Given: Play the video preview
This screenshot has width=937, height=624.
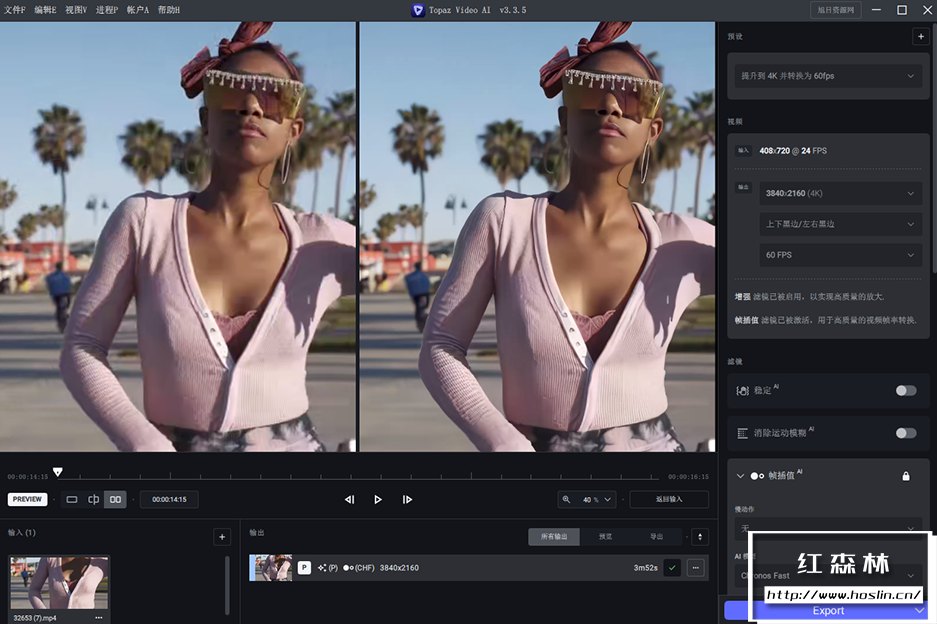Looking at the screenshot, I should (378, 499).
